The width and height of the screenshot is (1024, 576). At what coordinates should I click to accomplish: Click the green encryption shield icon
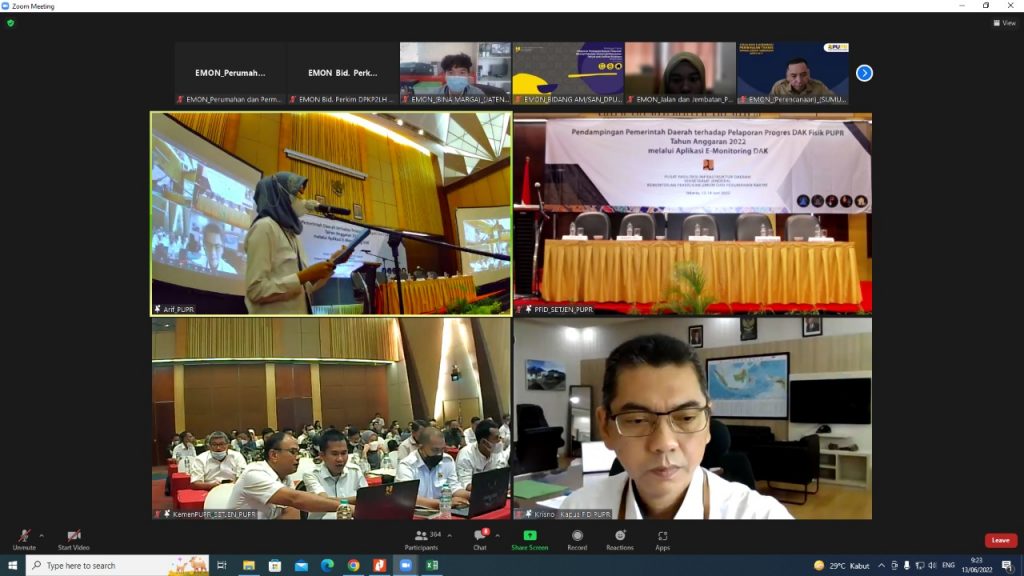(11, 23)
